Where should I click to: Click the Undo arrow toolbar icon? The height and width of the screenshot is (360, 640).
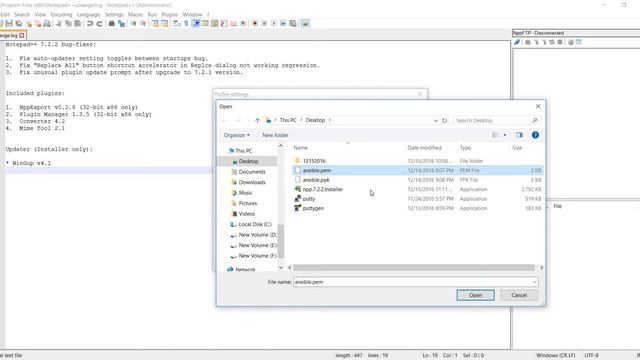90,24
